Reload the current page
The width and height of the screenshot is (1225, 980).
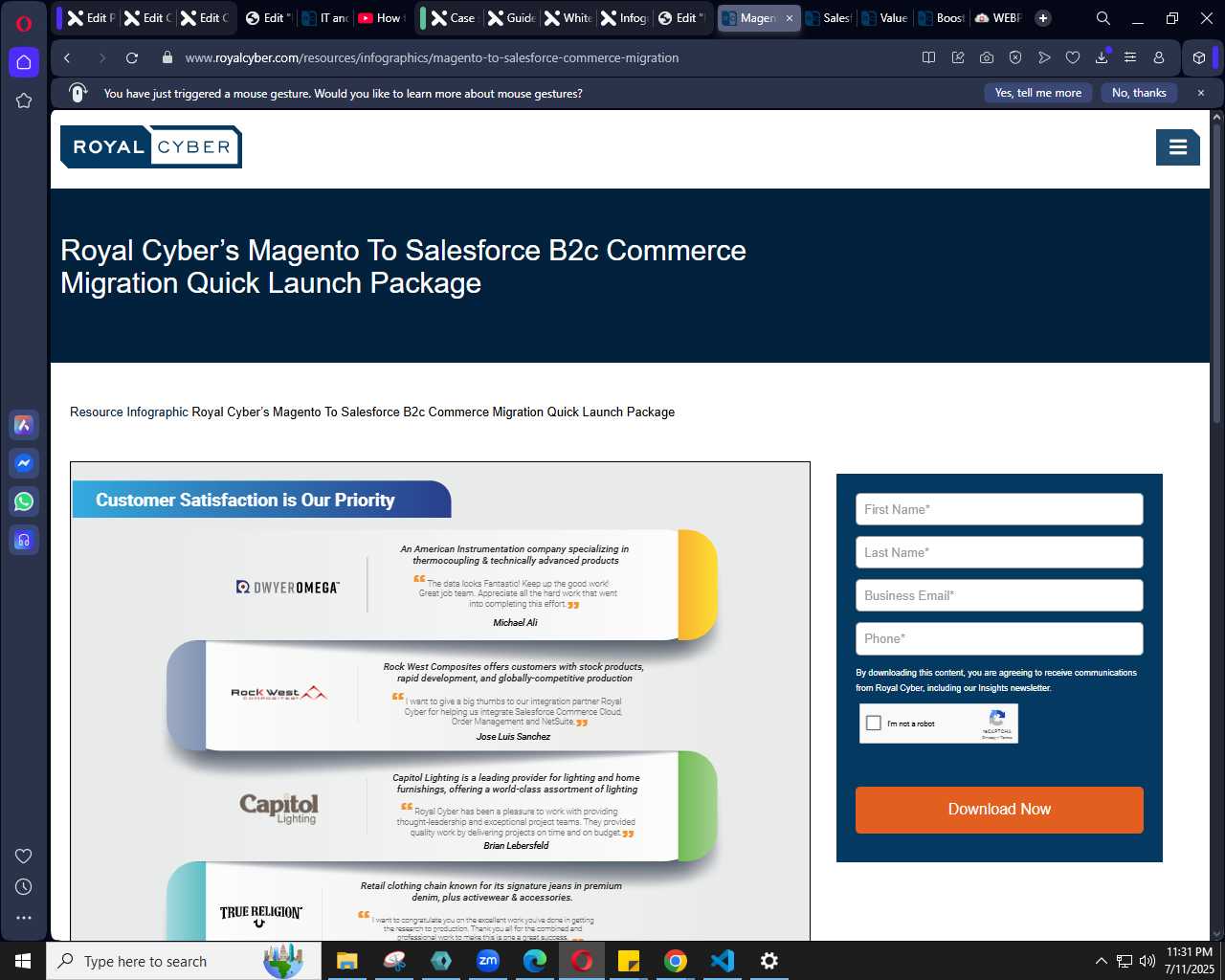click(132, 57)
